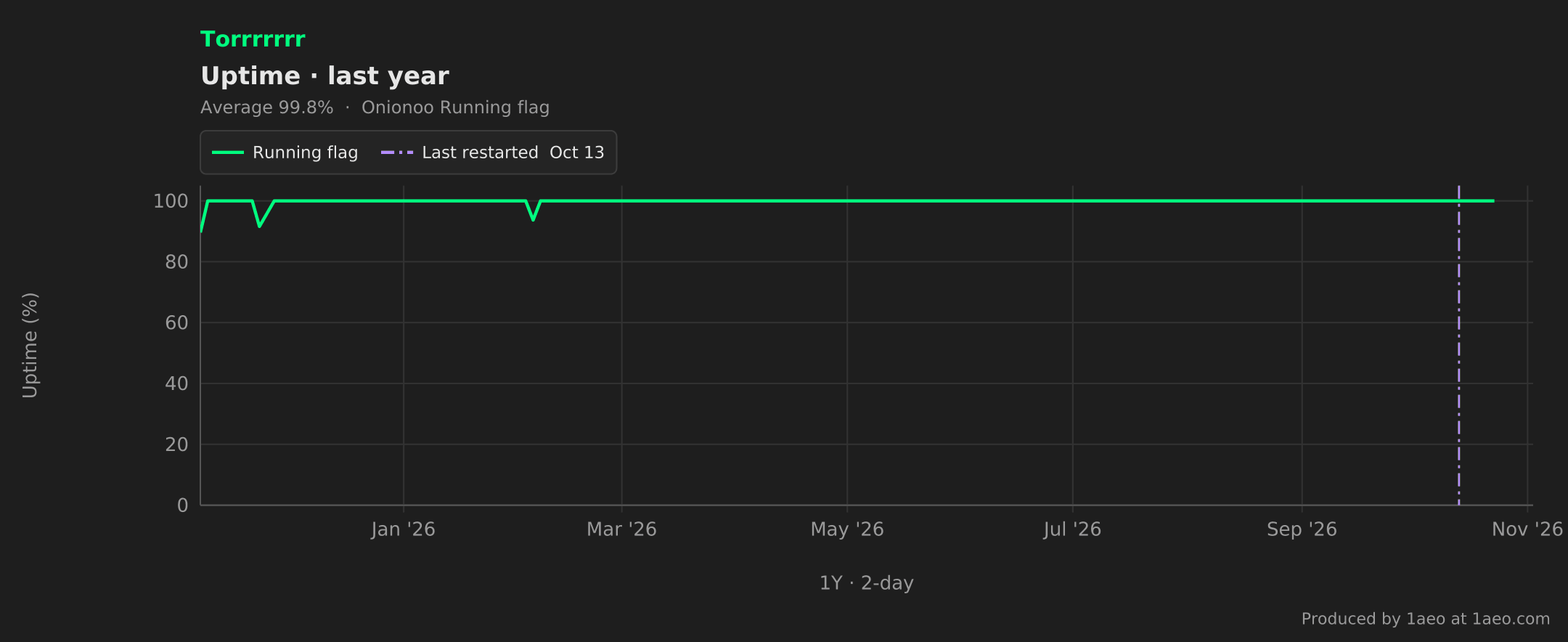Click the 'Last restarted' legend label

(480, 153)
